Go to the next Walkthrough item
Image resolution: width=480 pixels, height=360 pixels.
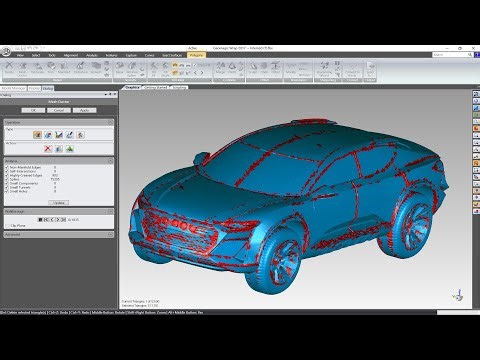(58, 220)
